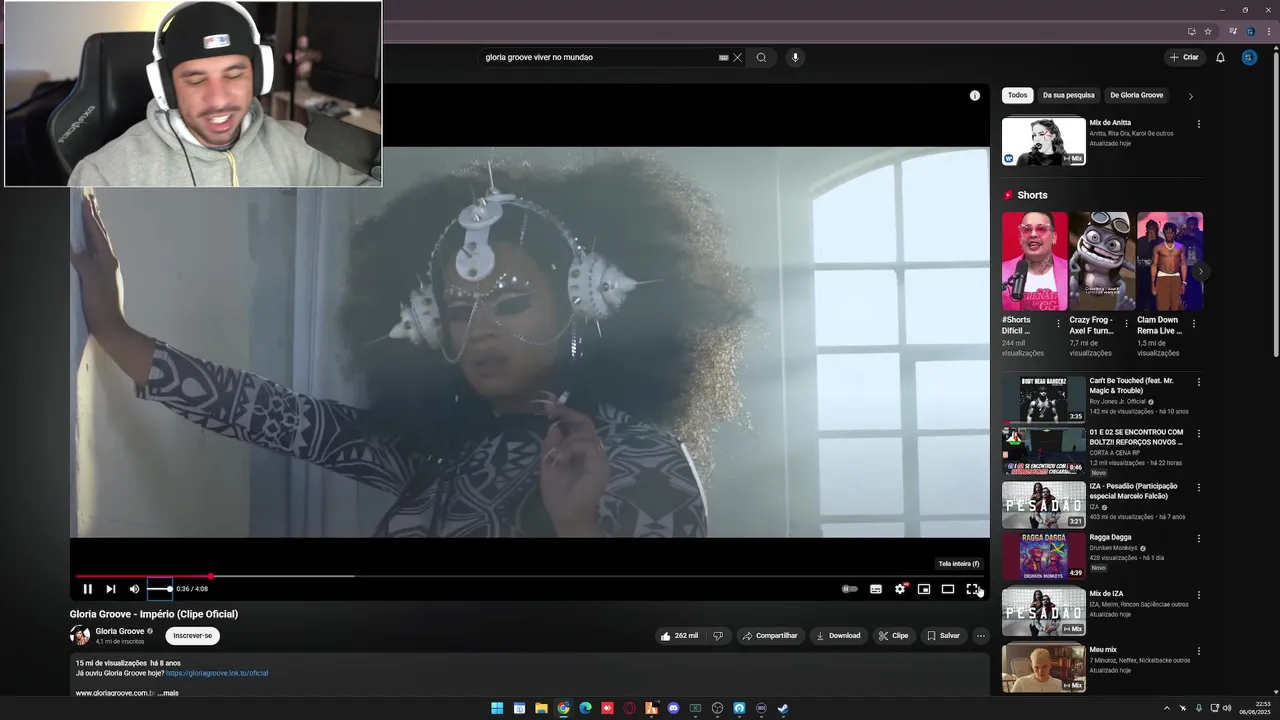
Task: Open more actions ellipsis under video
Action: click(981, 636)
